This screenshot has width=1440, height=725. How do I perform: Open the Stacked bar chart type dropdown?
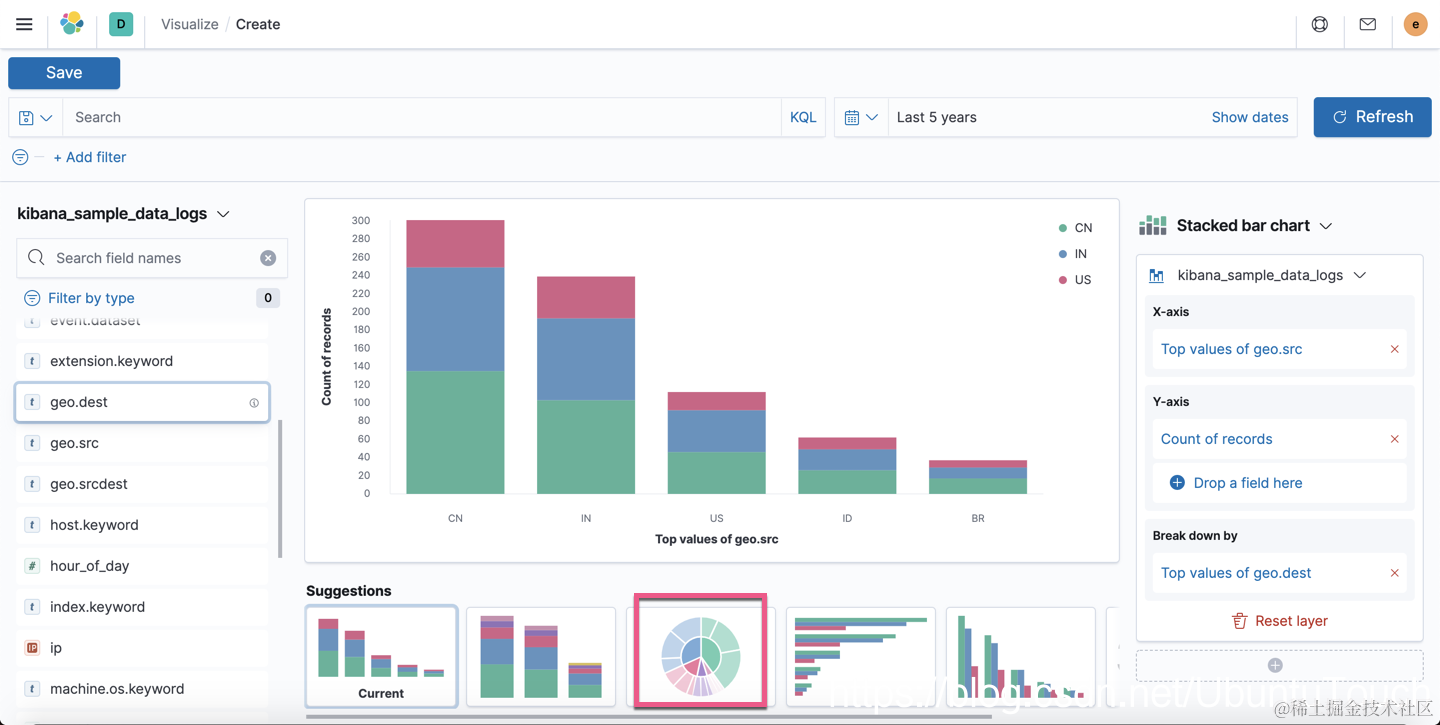pyautogui.click(x=1255, y=225)
